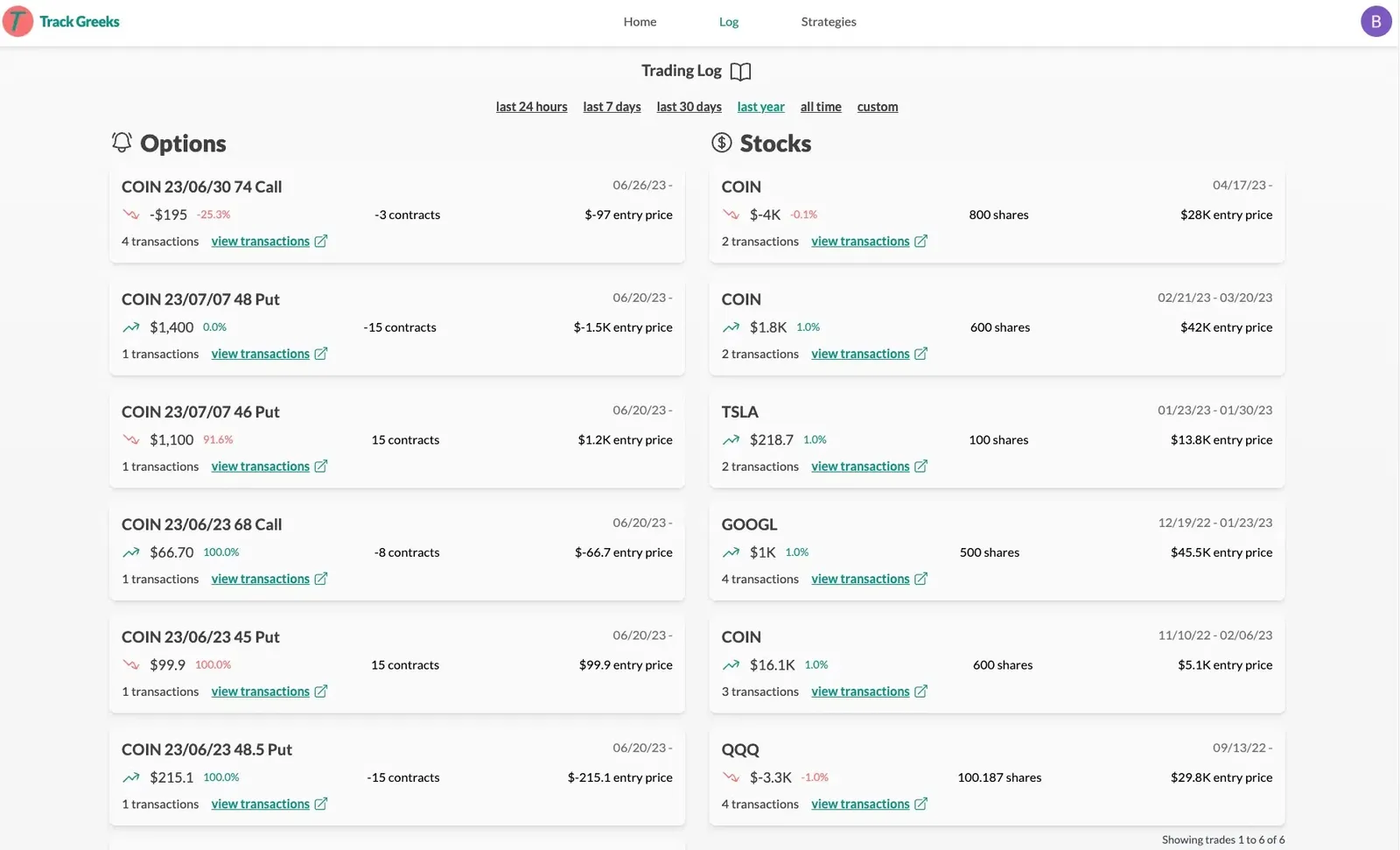Viewport: 1400px width, 850px height.
Task: Open the user avatar B menu
Action: click(x=1375, y=21)
